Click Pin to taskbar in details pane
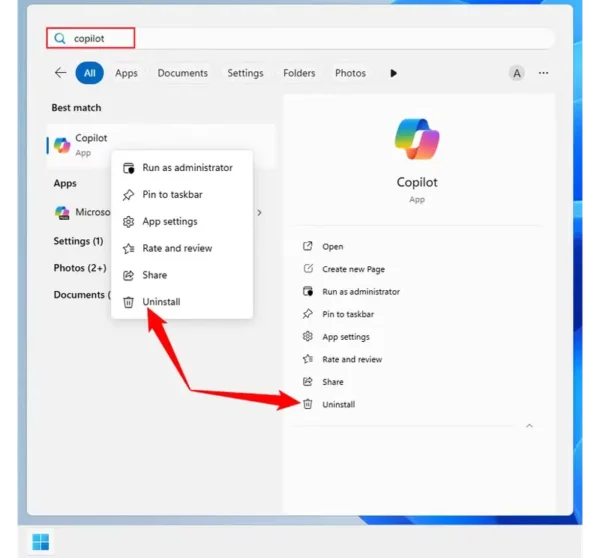Image resolution: width=600 pixels, height=558 pixels. tap(348, 314)
